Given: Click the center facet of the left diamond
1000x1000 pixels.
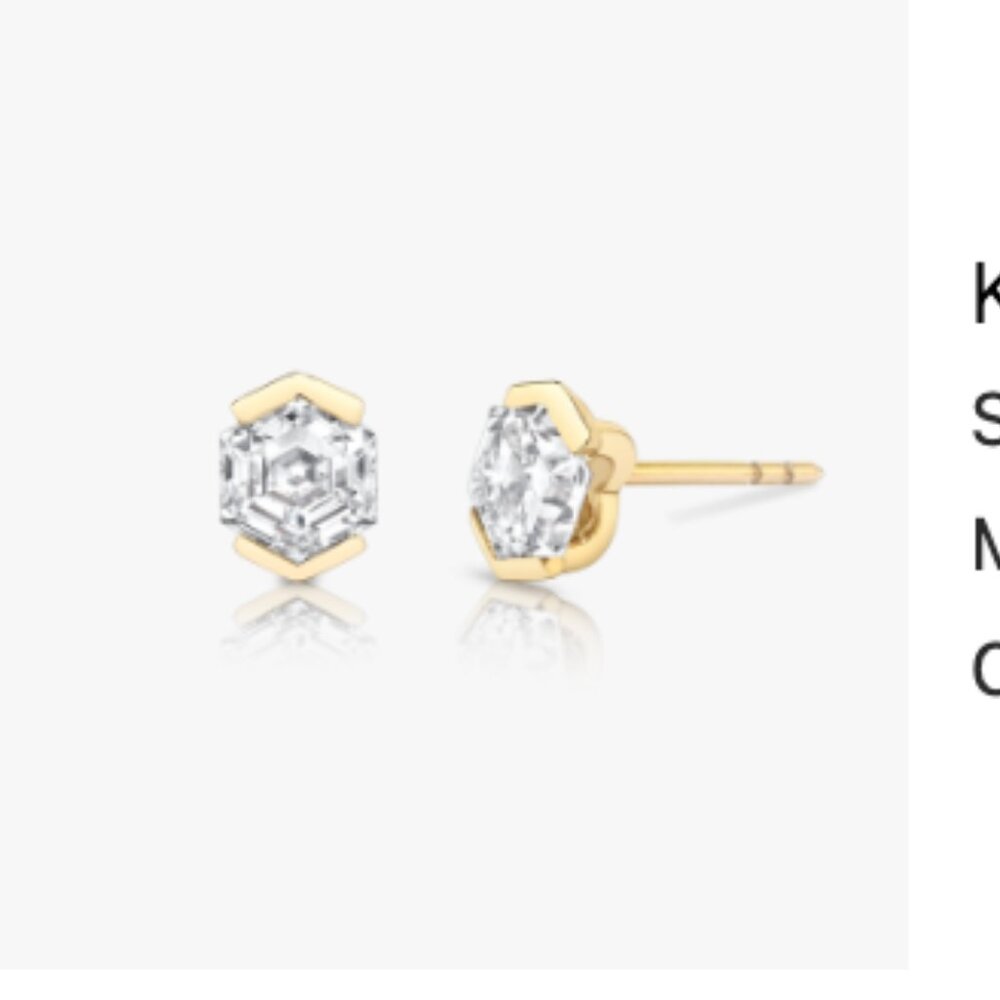Looking at the screenshot, I should coord(298,475).
